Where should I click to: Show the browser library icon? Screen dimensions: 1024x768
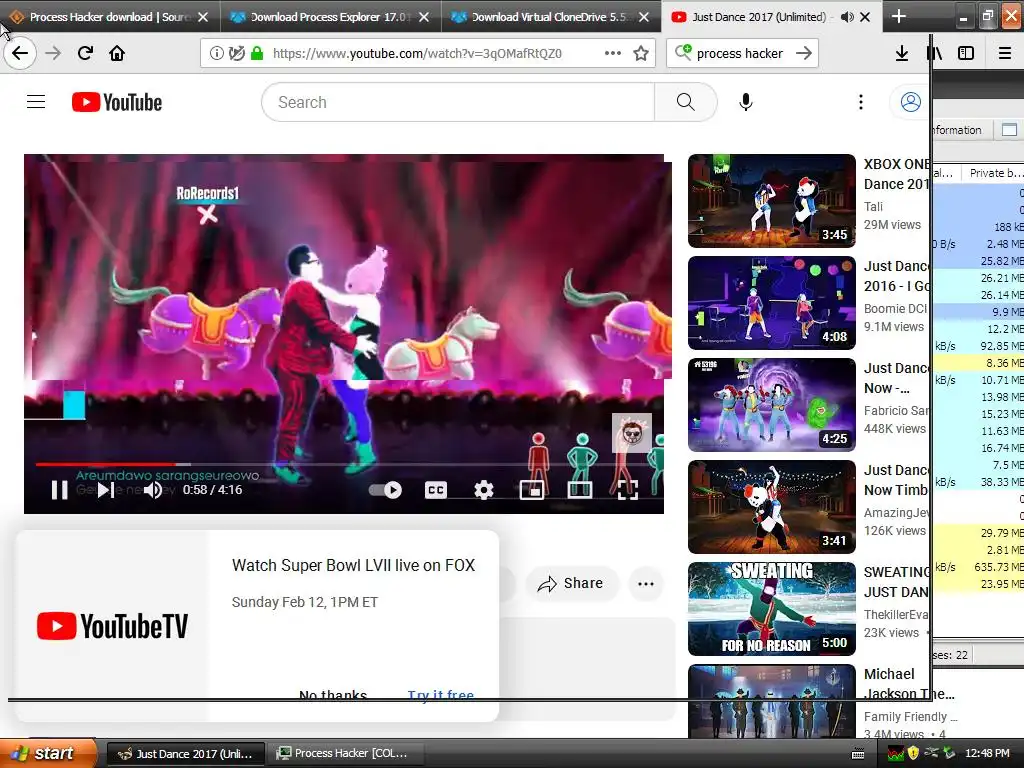pos(935,53)
